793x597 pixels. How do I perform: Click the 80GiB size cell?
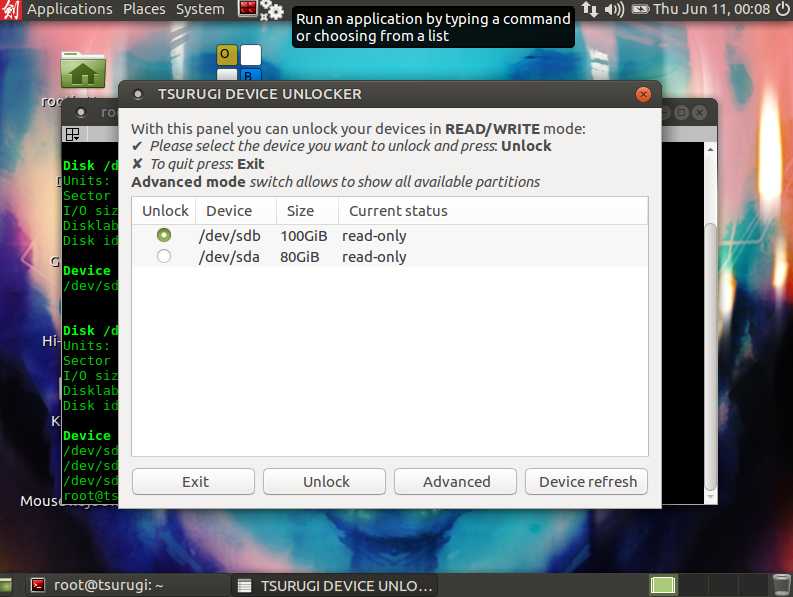(x=300, y=257)
